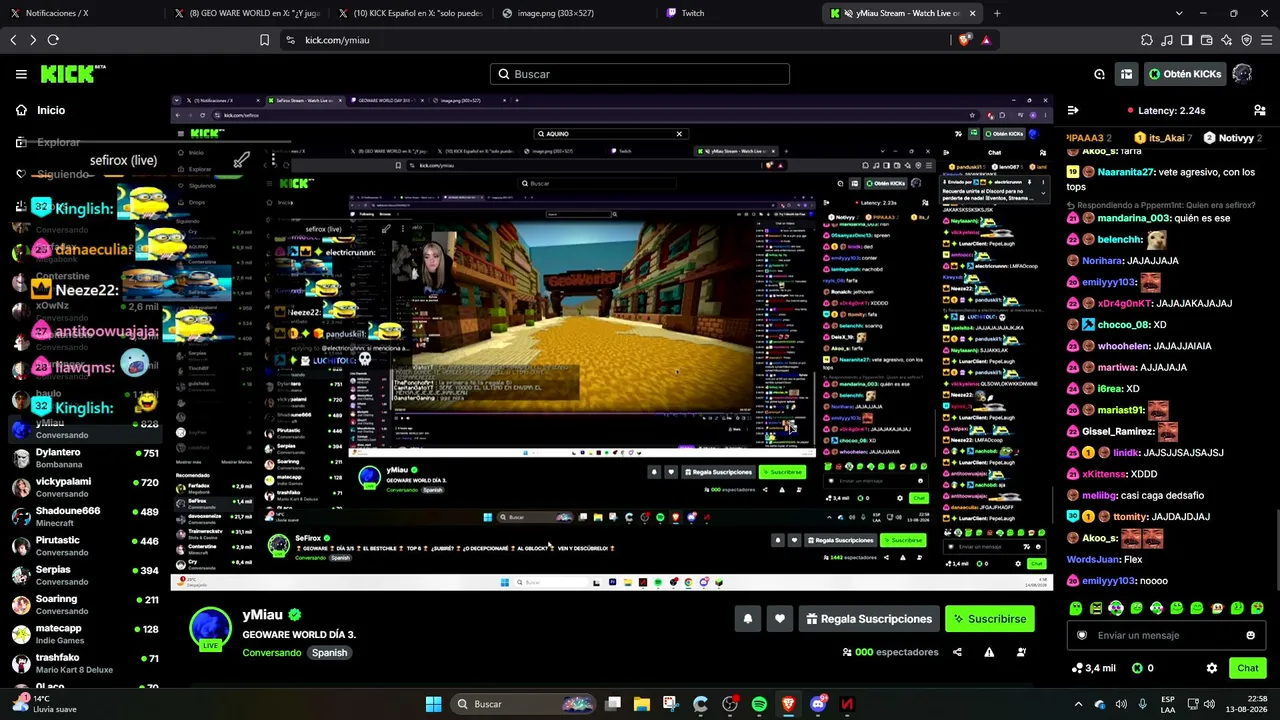Open Brave Shields icon in address bar

click(964, 40)
